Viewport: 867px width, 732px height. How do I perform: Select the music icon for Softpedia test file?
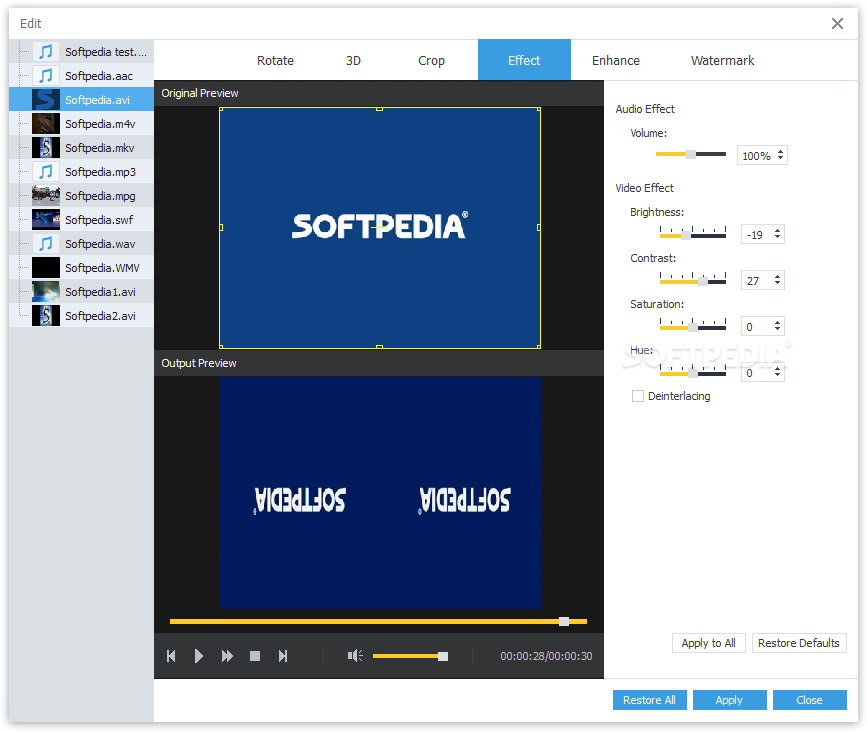(x=46, y=51)
